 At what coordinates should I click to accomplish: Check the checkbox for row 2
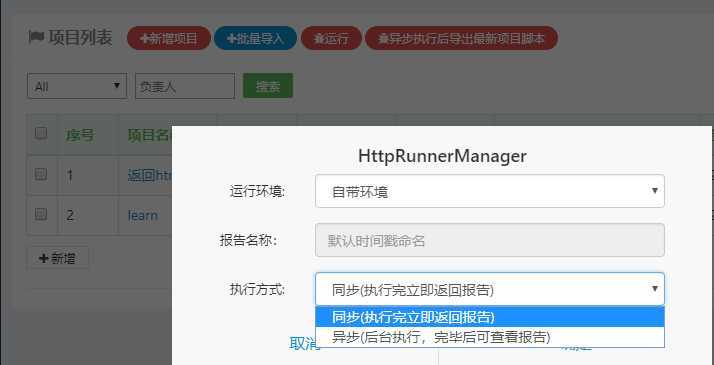tap(41, 214)
